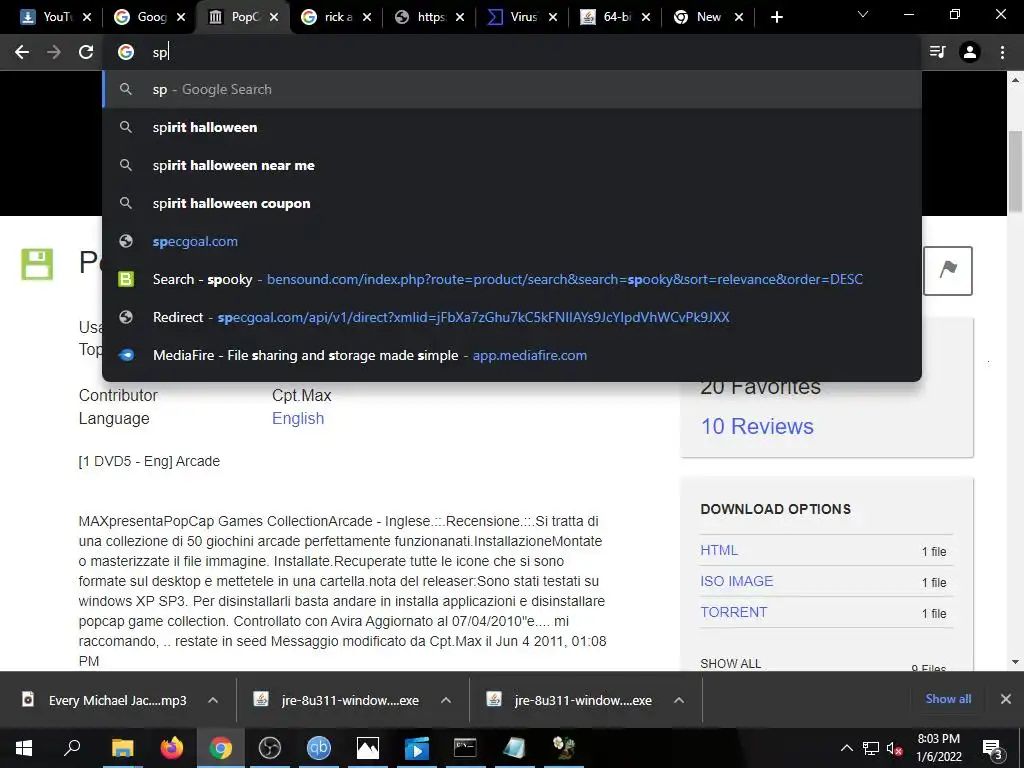Select the bensound 'Search - spooky' suggestion

tap(512, 279)
